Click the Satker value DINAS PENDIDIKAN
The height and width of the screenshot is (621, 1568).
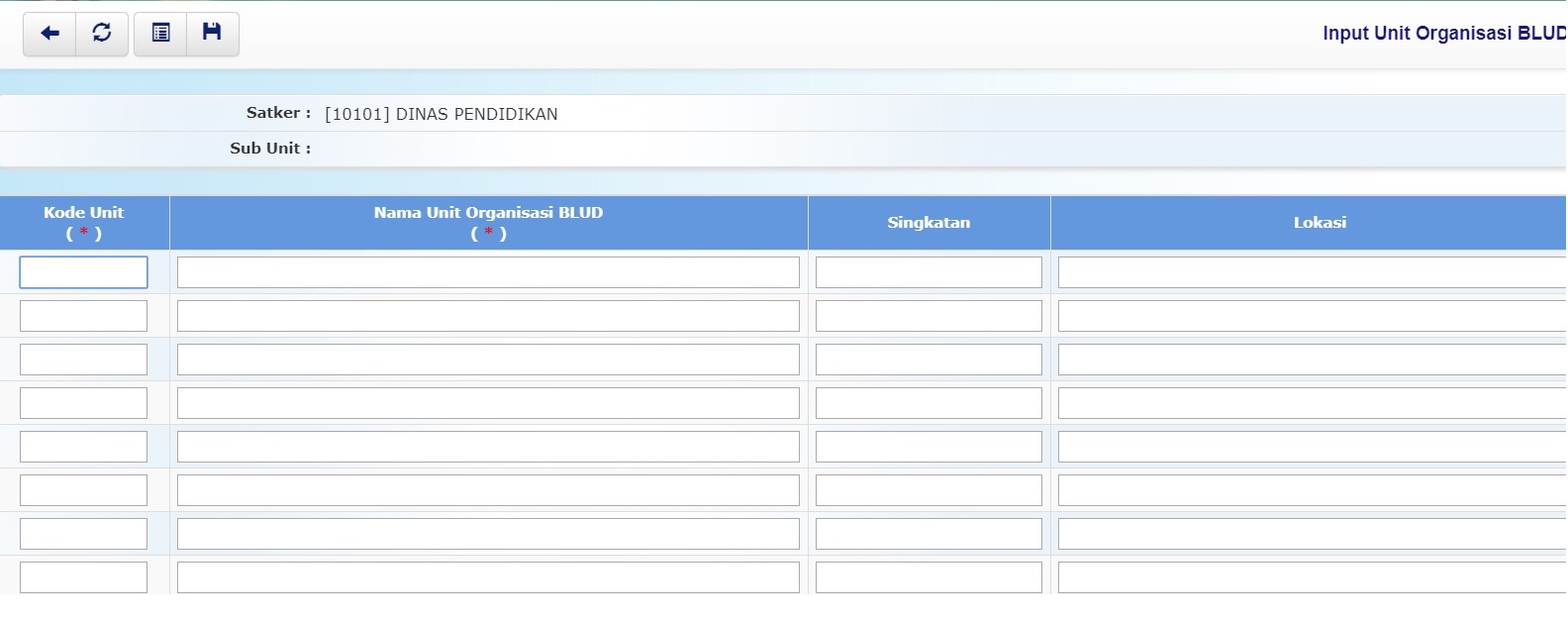click(x=441, y=114)
